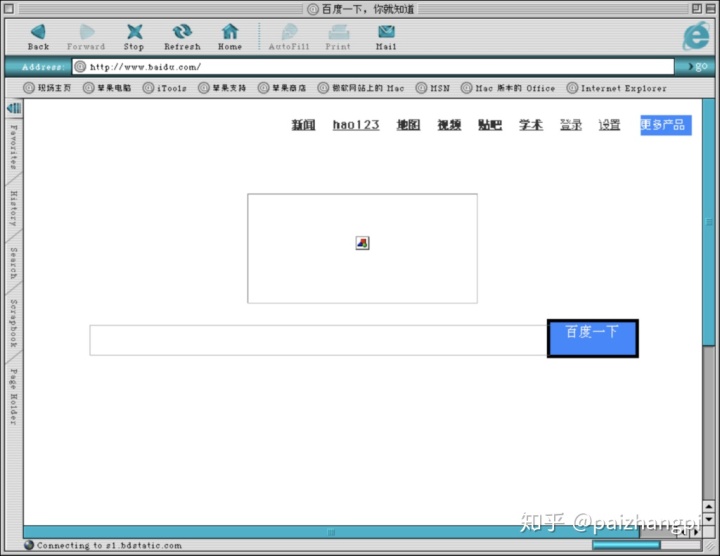This screenshot has height=556, width=720.
Task: Click the 'Connecting to s1.bdstatic.com' status text
Action: pyautogui.click(x=109, y=545)
